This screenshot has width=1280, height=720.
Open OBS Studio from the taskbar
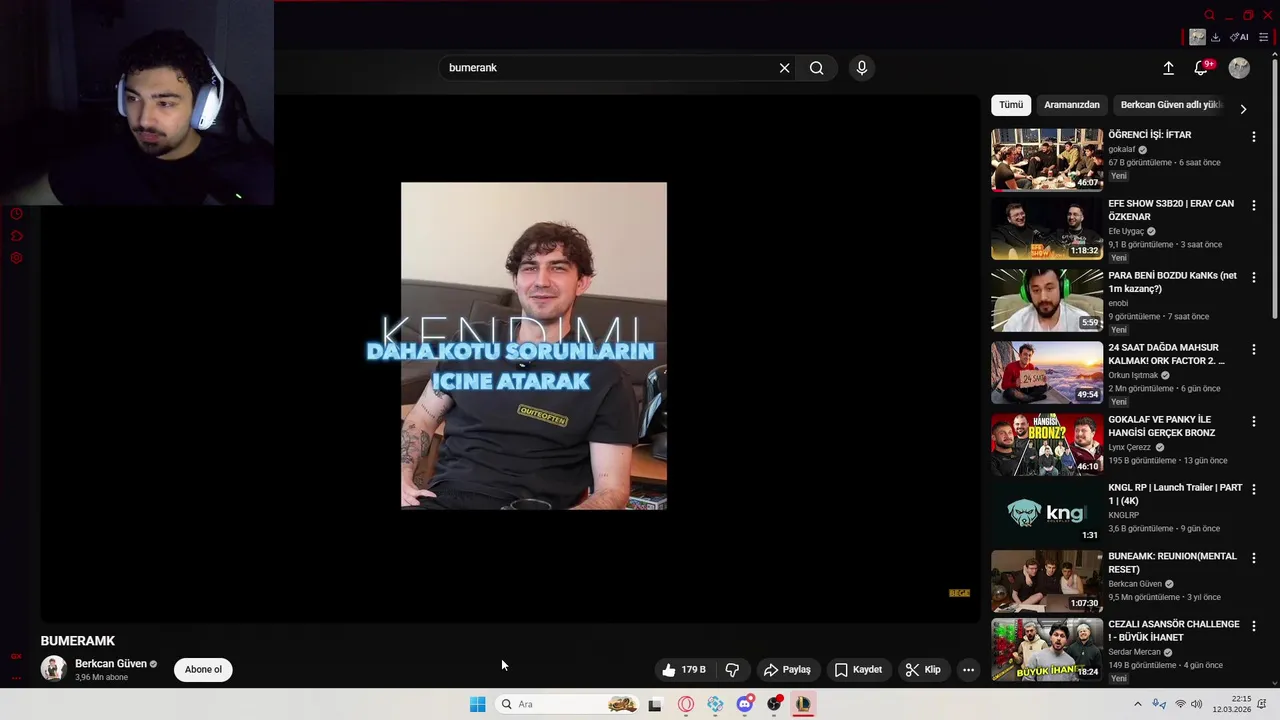(x=774, y=704)
